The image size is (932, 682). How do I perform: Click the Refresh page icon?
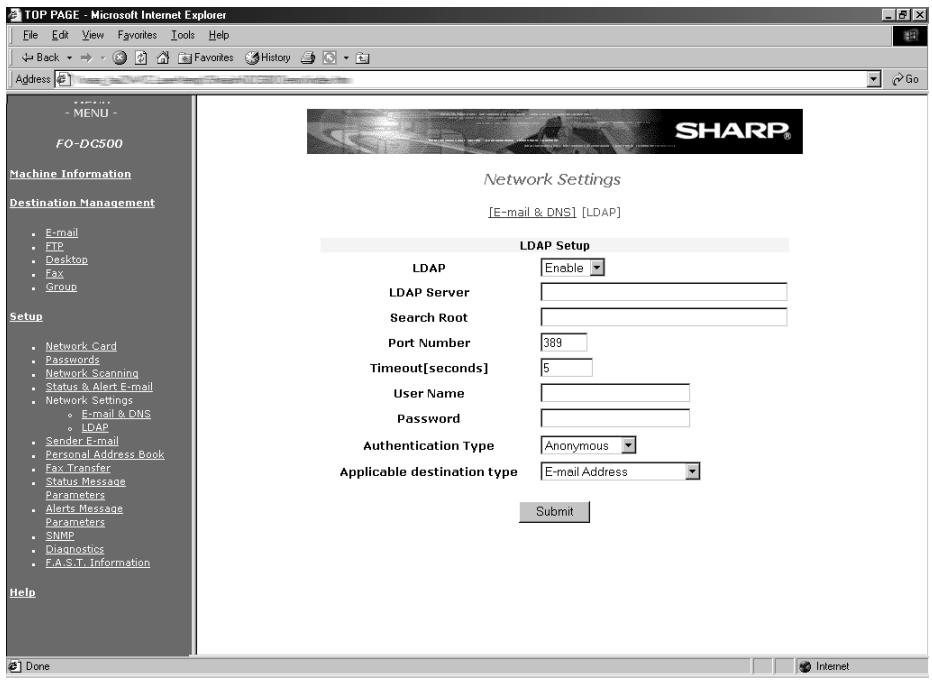pyautogui.click(x=141, y=58)
